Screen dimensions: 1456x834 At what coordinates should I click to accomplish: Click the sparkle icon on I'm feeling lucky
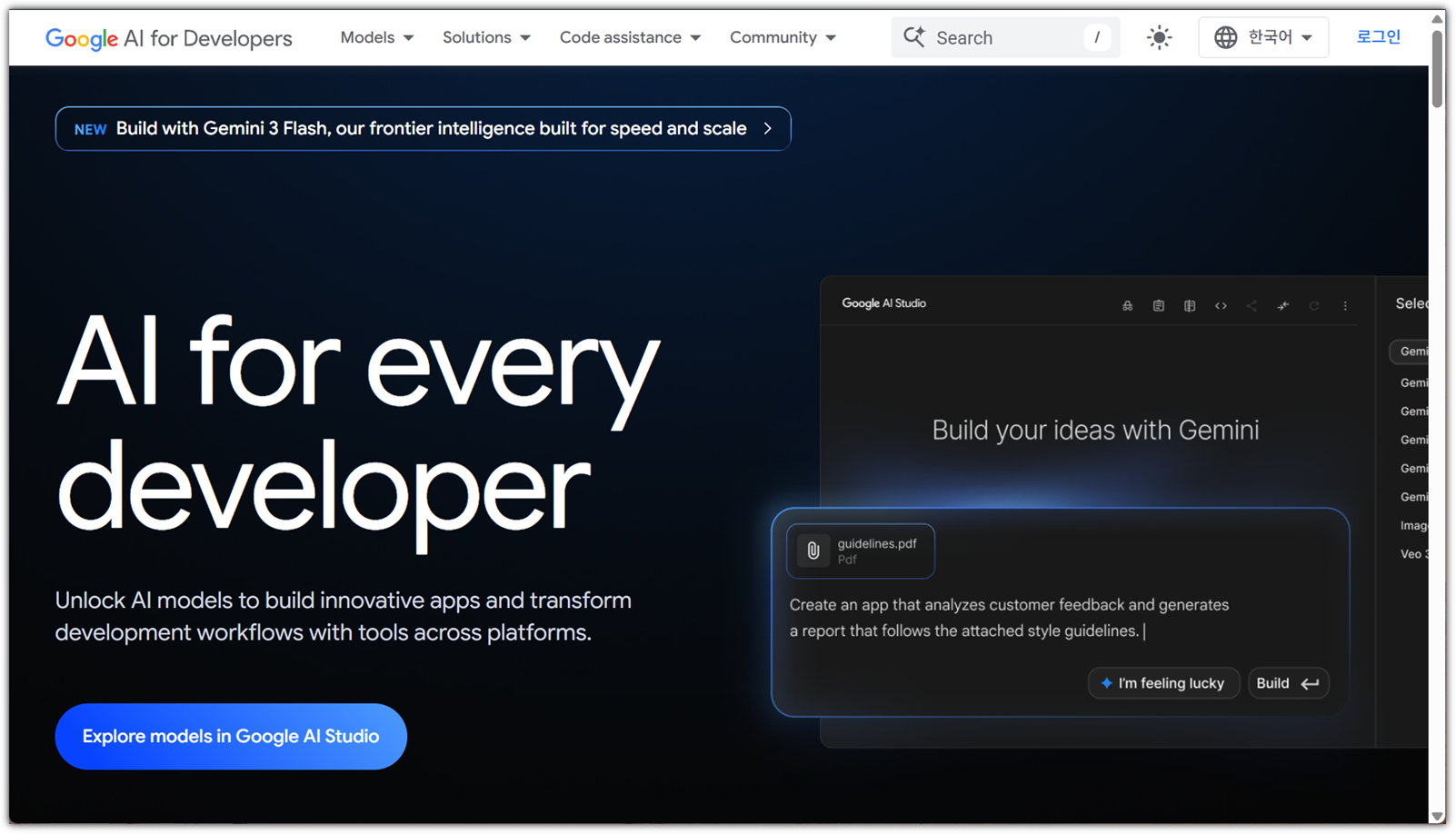pyautogui.click(x=1106, y=683)
